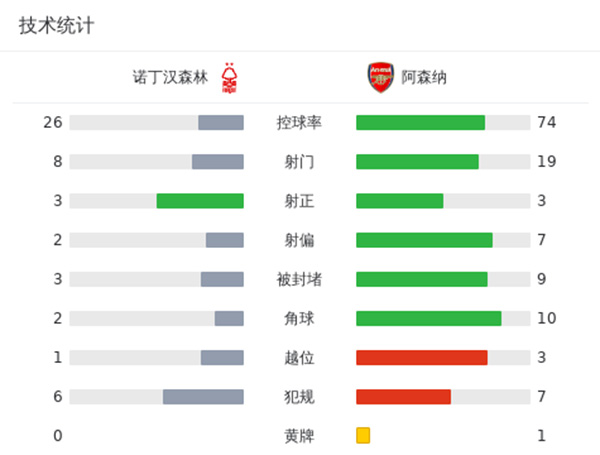Select the 被封堵 stat label
This screenshot has height=455, width=600.
pyautogui.click(x=299, y=279)
